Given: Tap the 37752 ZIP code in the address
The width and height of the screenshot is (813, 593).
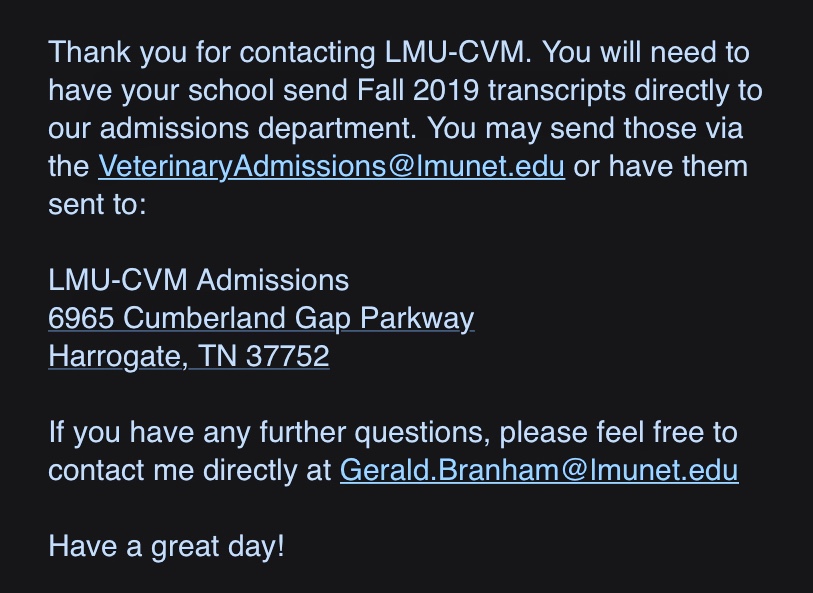Looking at the screenshot, I should (x=288, y=357).
